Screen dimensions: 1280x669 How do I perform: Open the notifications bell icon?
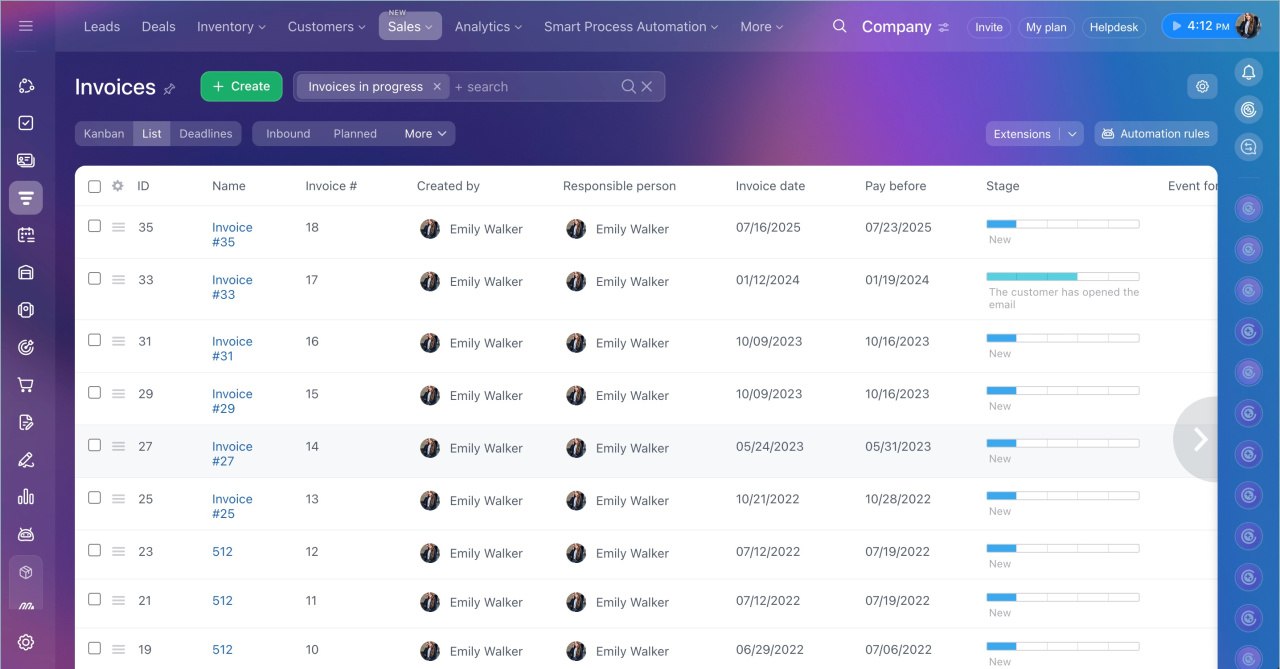point(1248,72)
